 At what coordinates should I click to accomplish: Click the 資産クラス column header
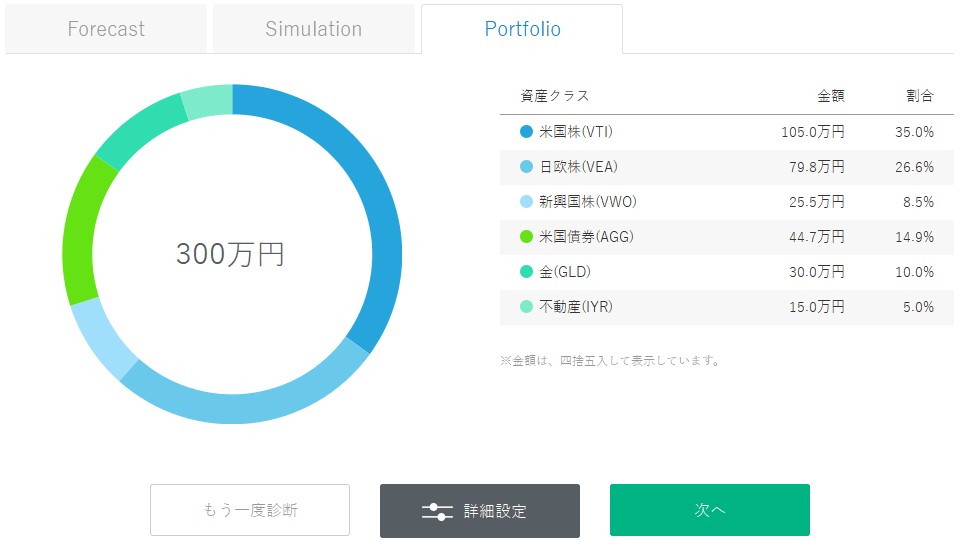(555, 96)
